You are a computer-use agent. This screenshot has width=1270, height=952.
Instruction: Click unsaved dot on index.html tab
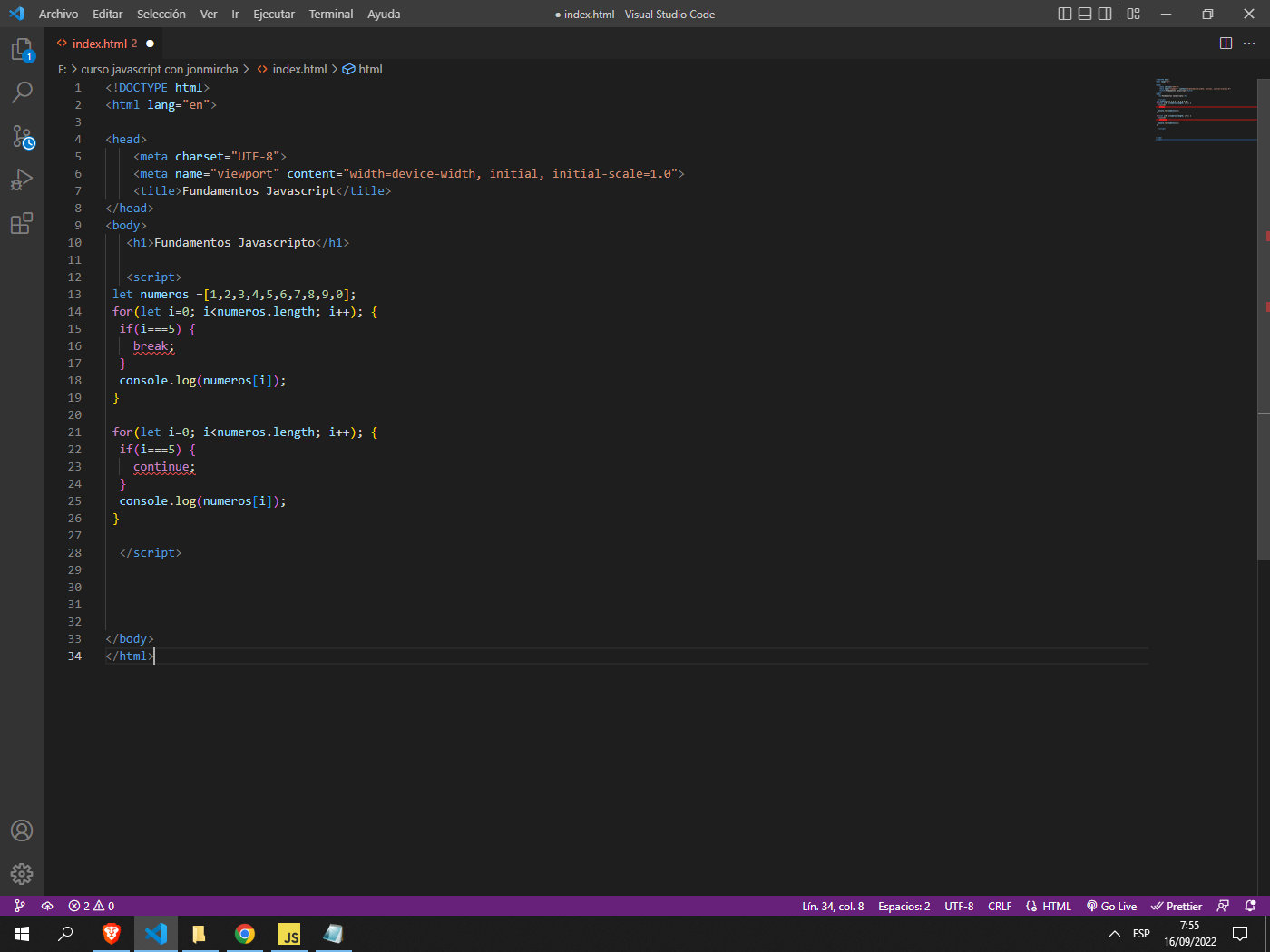click(x=151, y=44)
